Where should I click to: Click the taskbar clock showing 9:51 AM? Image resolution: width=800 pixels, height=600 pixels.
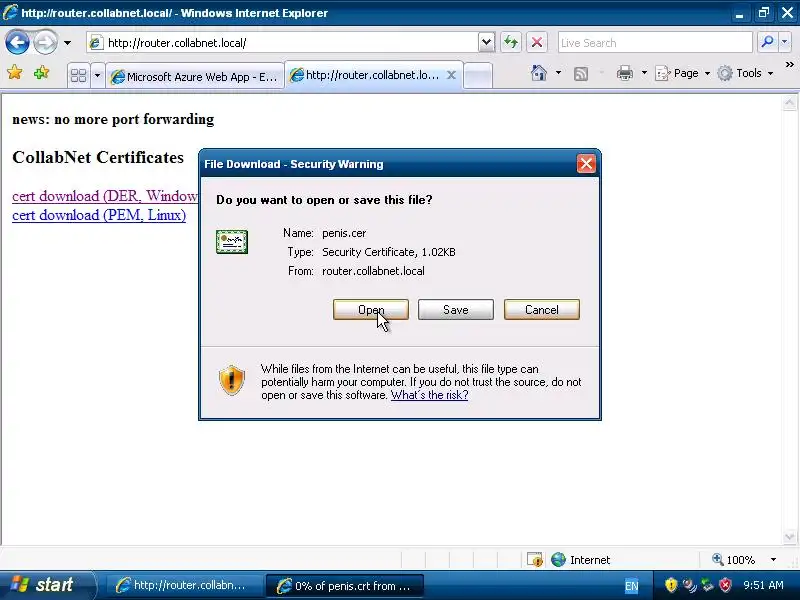pos(763,585)
